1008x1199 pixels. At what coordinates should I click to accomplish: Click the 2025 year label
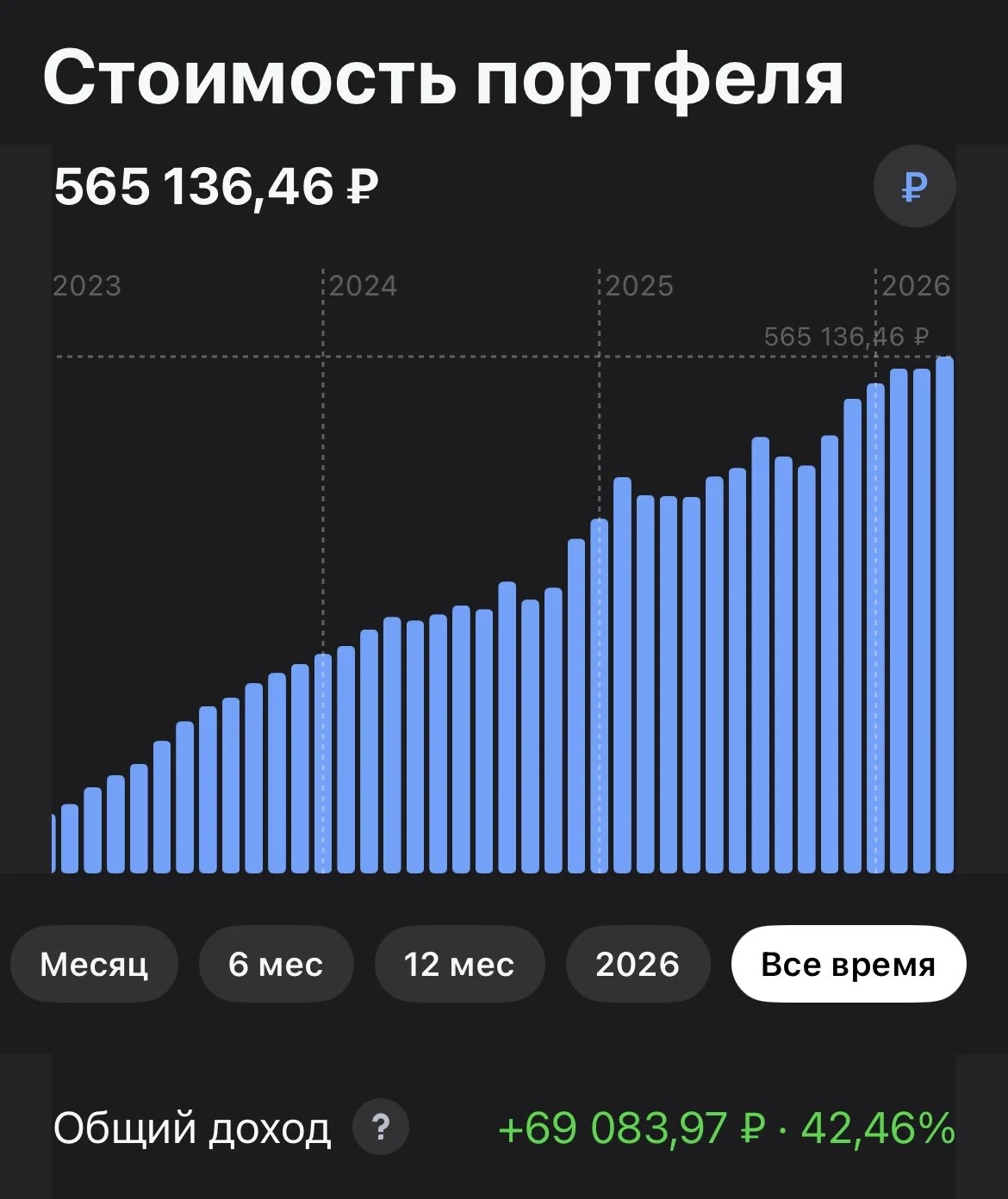[x=639, y=286]
